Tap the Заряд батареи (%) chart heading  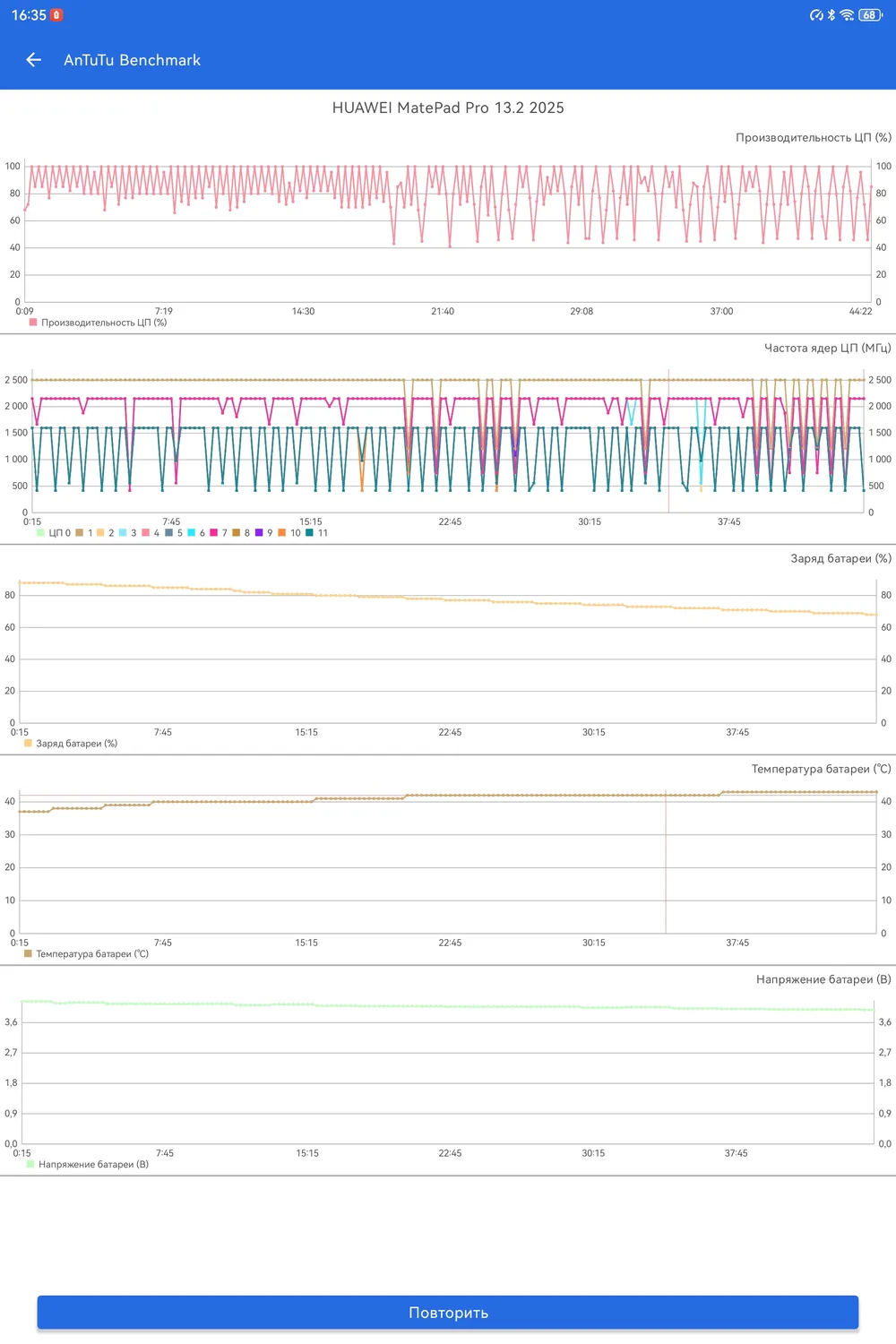pyautogui.click(x=841, y=558)
